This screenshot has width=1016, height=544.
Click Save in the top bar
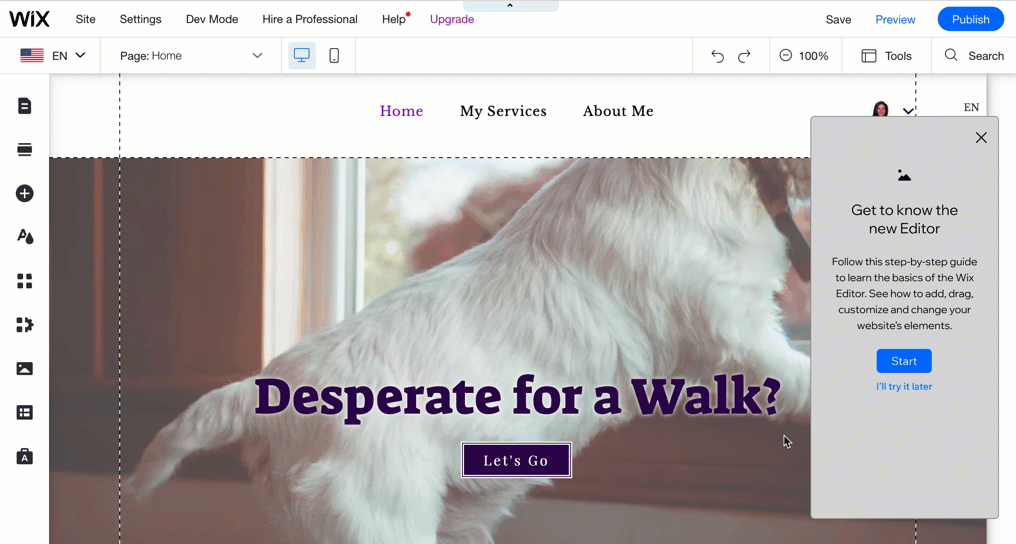coord(838,19)
